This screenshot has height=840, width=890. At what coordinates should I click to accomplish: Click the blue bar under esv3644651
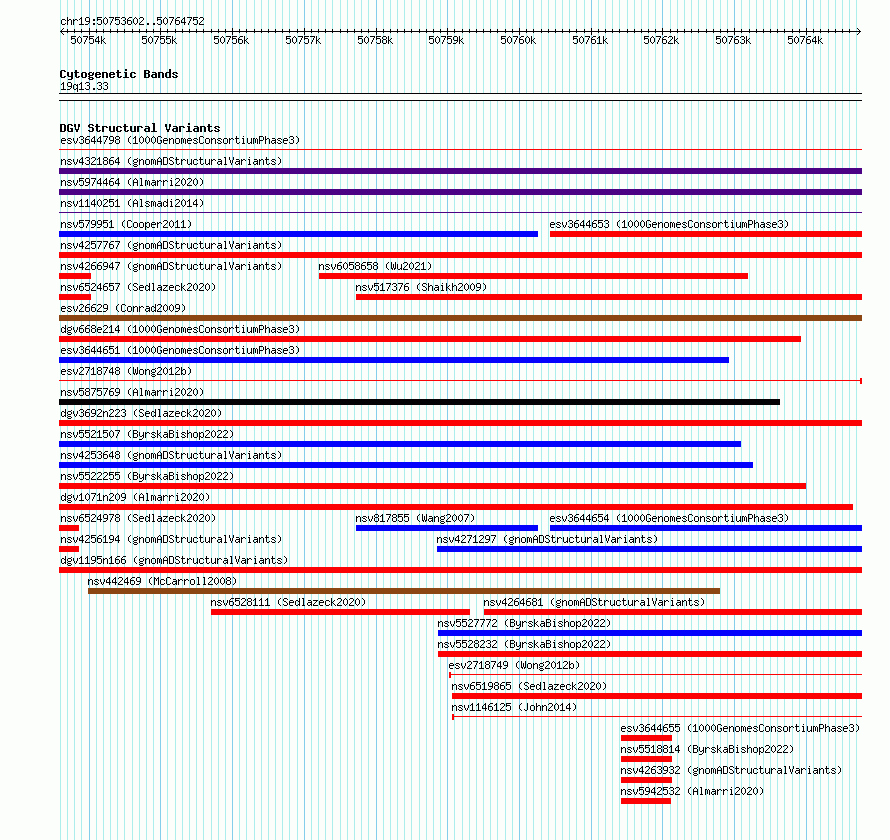[x=394, y=360]
